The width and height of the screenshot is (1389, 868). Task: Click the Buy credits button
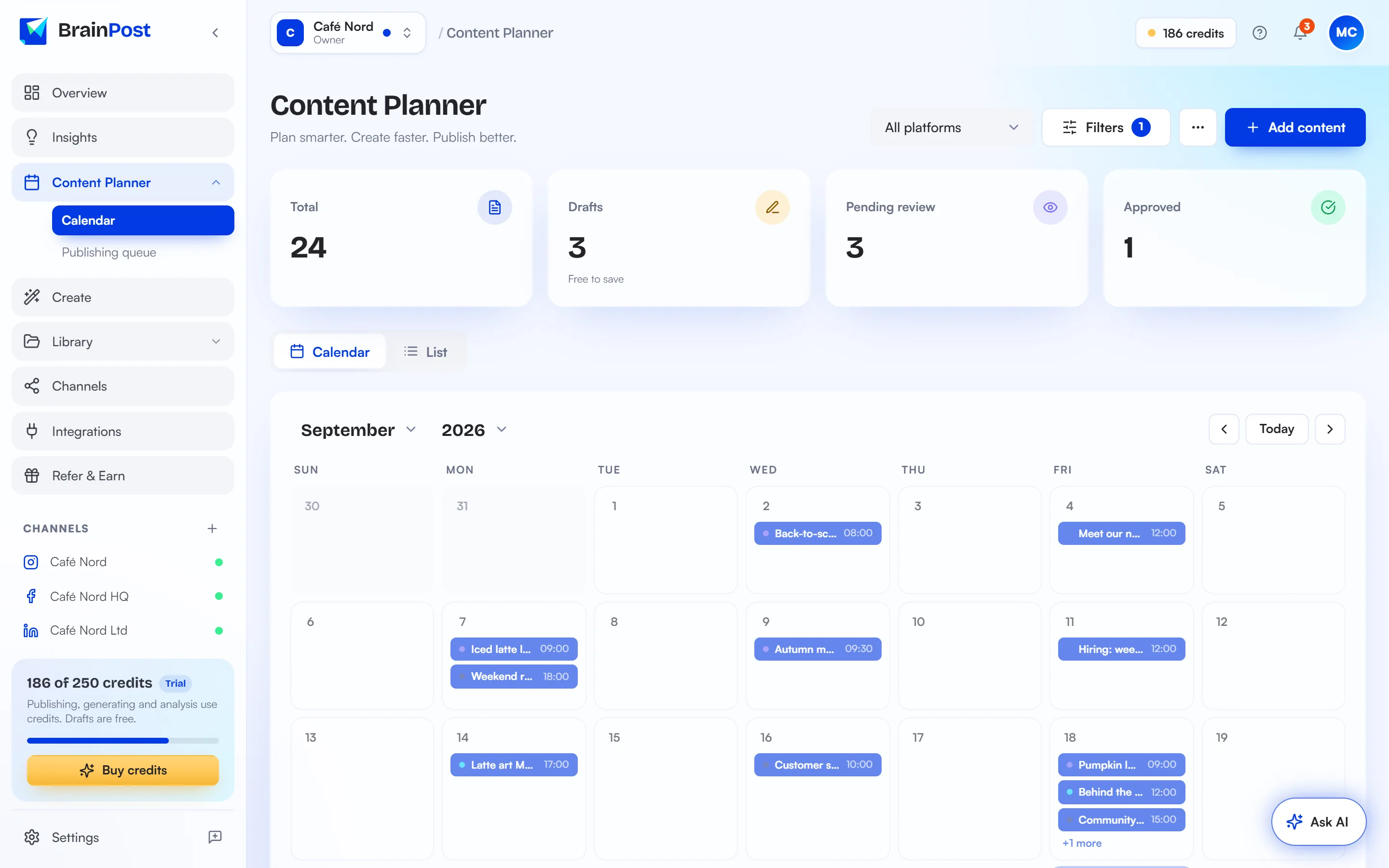click(123, 770)
